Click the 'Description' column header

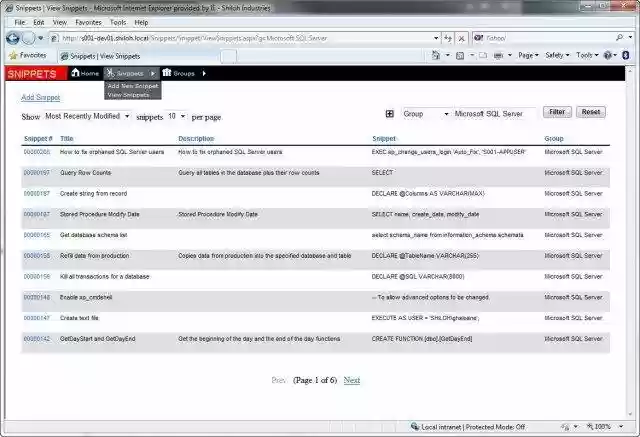pos(196,139)
